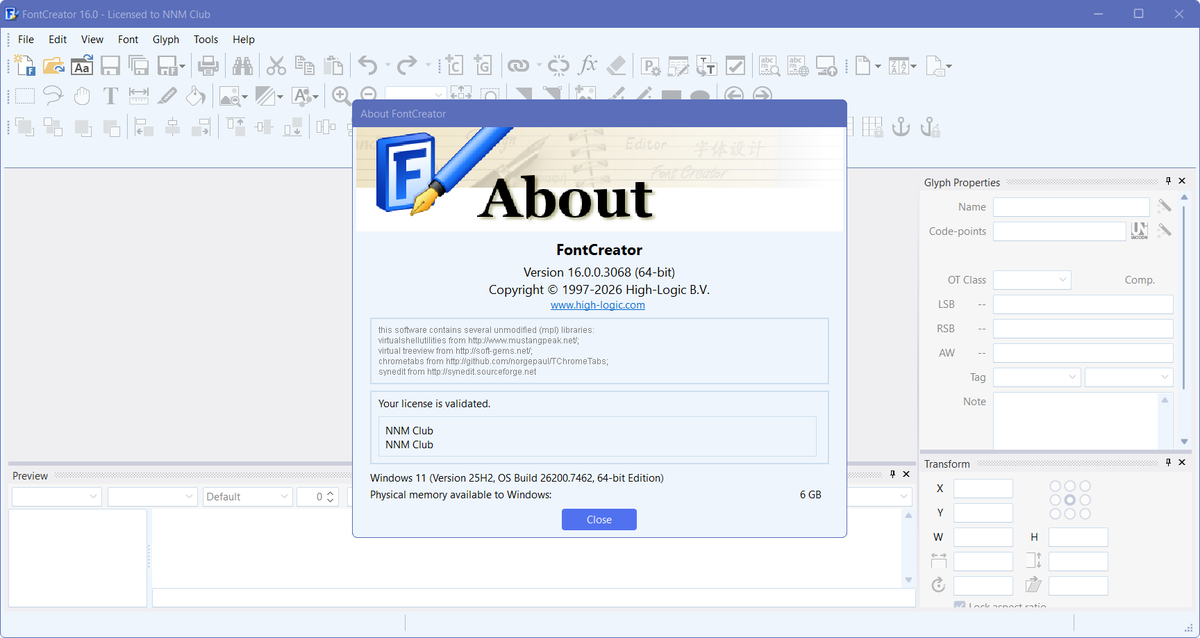
Task: Click the Zoom In magnifier
Action: (341, 96)
